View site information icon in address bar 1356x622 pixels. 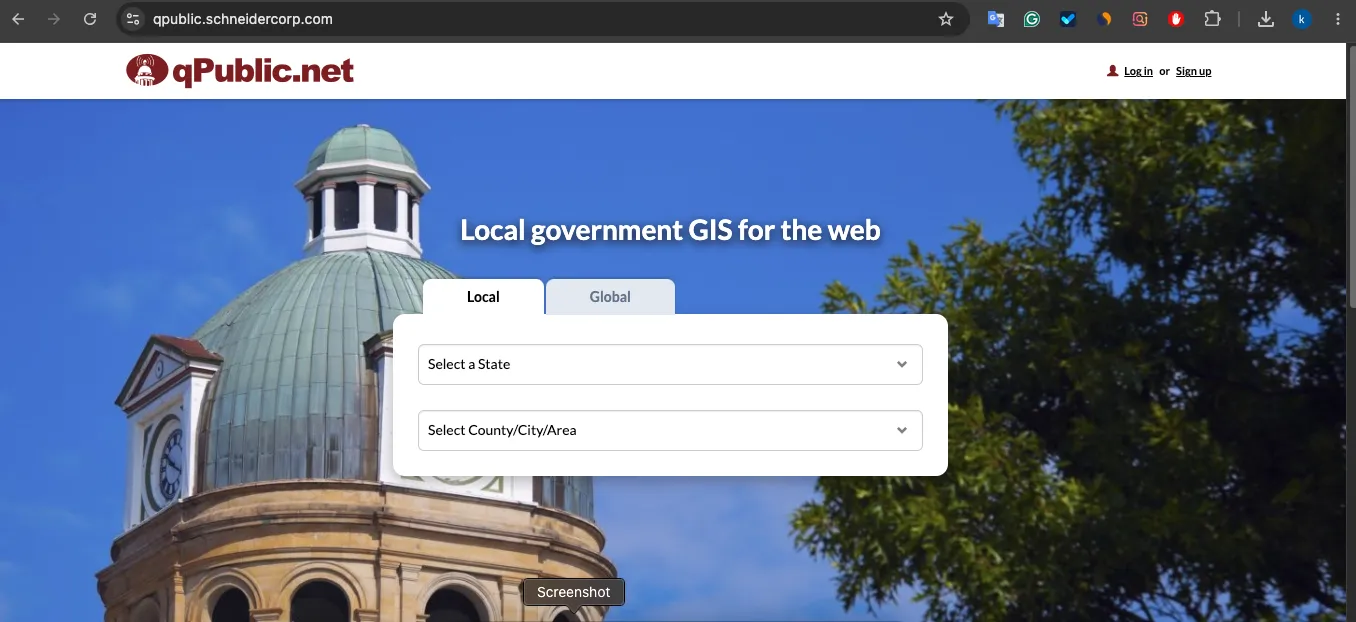coord(133,19)
